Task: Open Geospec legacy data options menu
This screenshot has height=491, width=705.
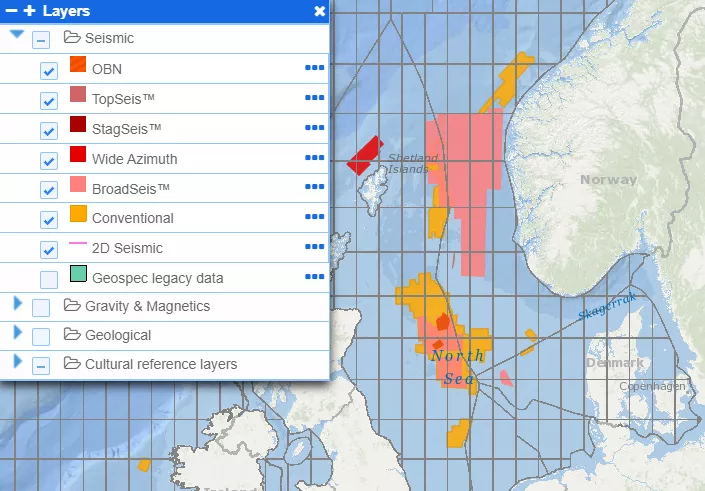Action: coord(314,277)
